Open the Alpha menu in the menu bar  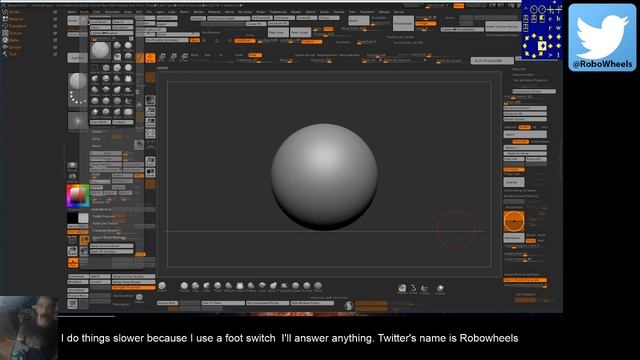point(72,12)
